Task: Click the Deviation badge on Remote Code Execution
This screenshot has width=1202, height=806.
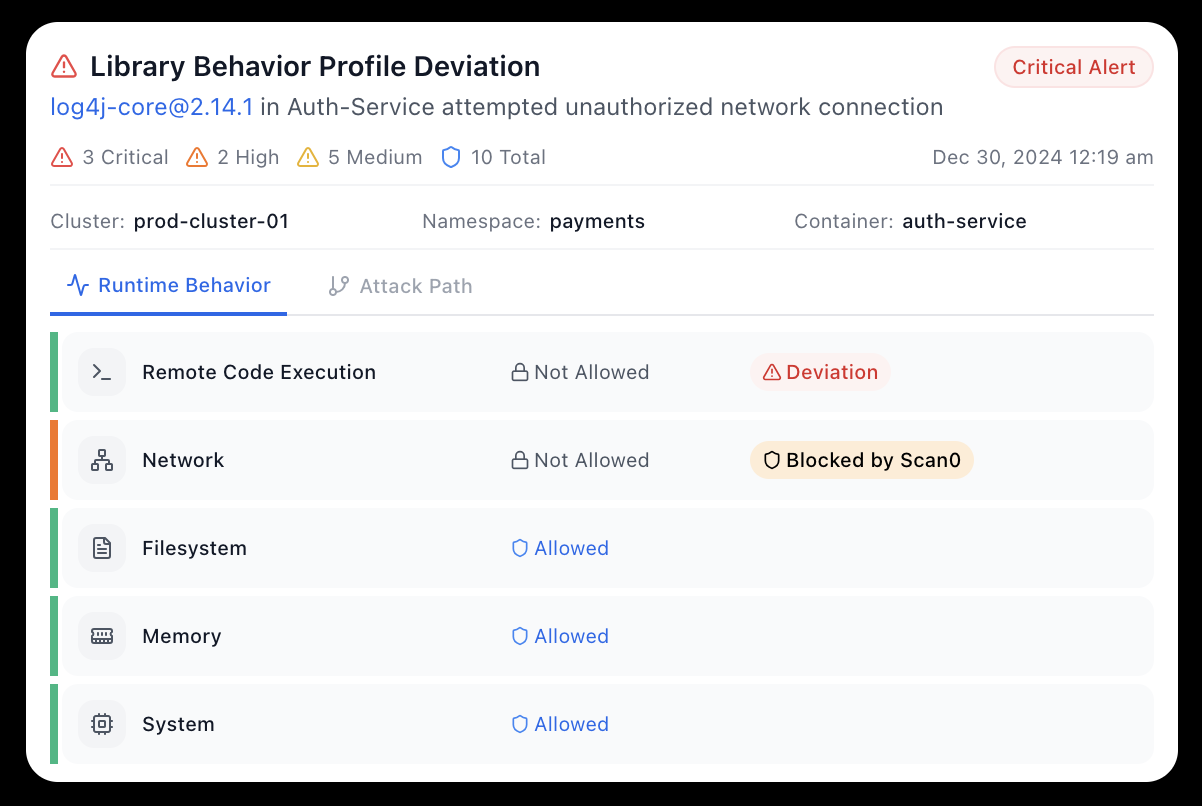Action: pos(820,371)
